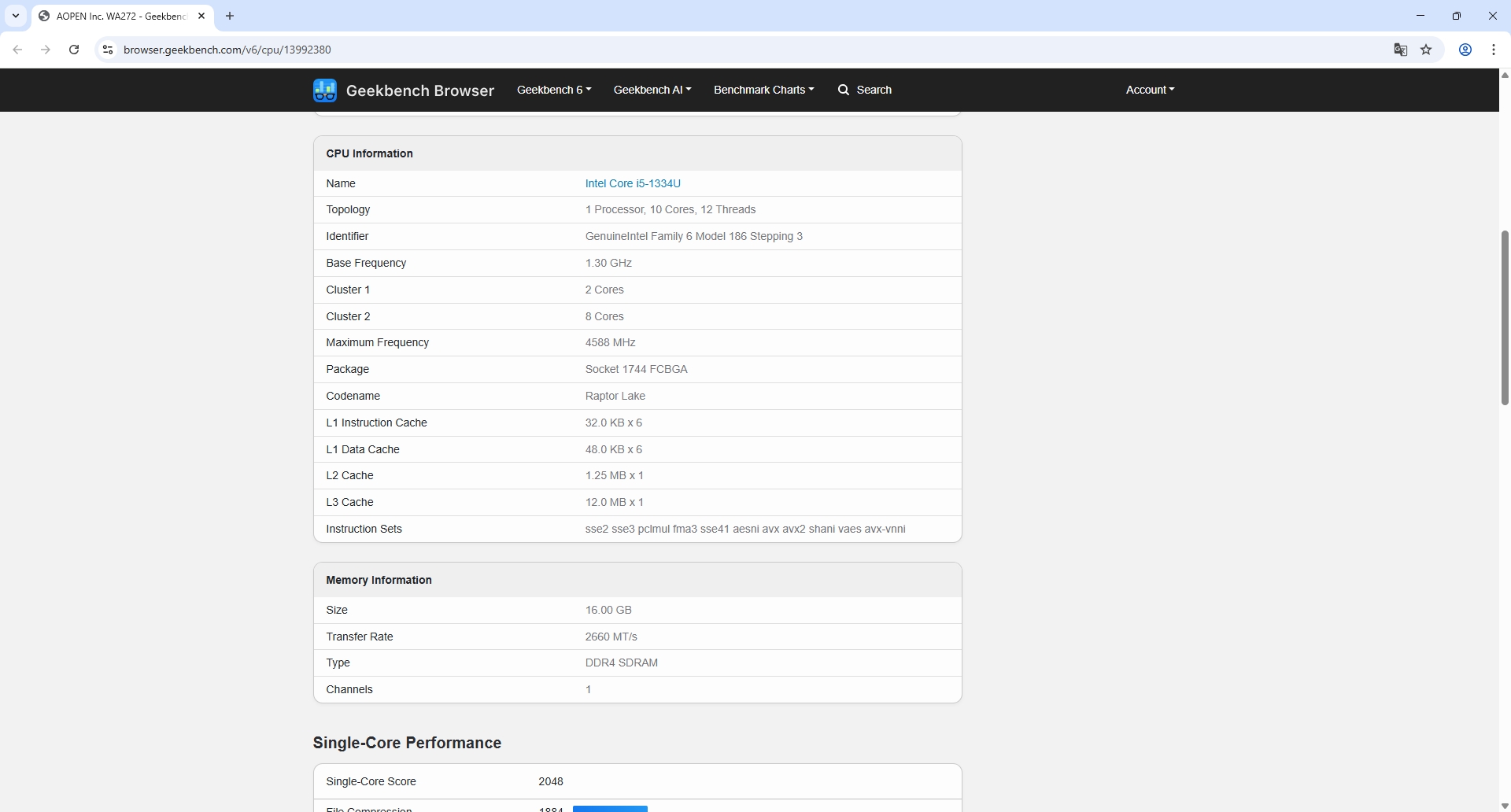The image size is (1511, 812).
Task: Click the 'Base Frequency' row label
Action: pyautogui.click(x=366, y=263)
